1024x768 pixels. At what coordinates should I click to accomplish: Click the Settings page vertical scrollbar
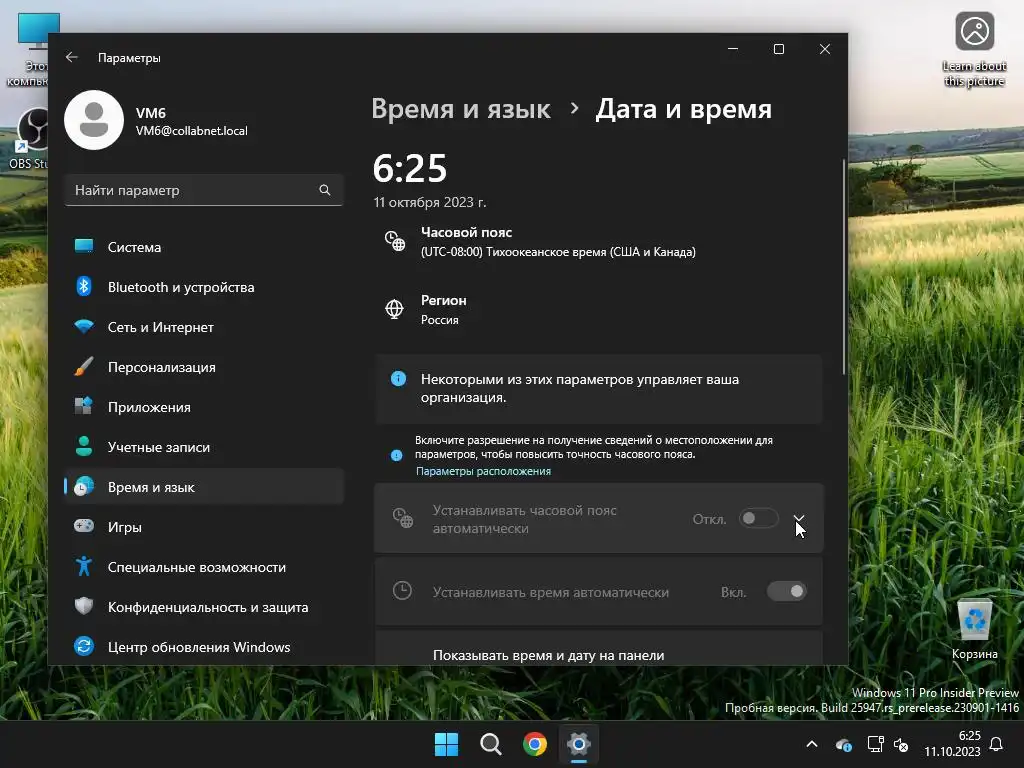pyautogui.click(x=844, y=266)
